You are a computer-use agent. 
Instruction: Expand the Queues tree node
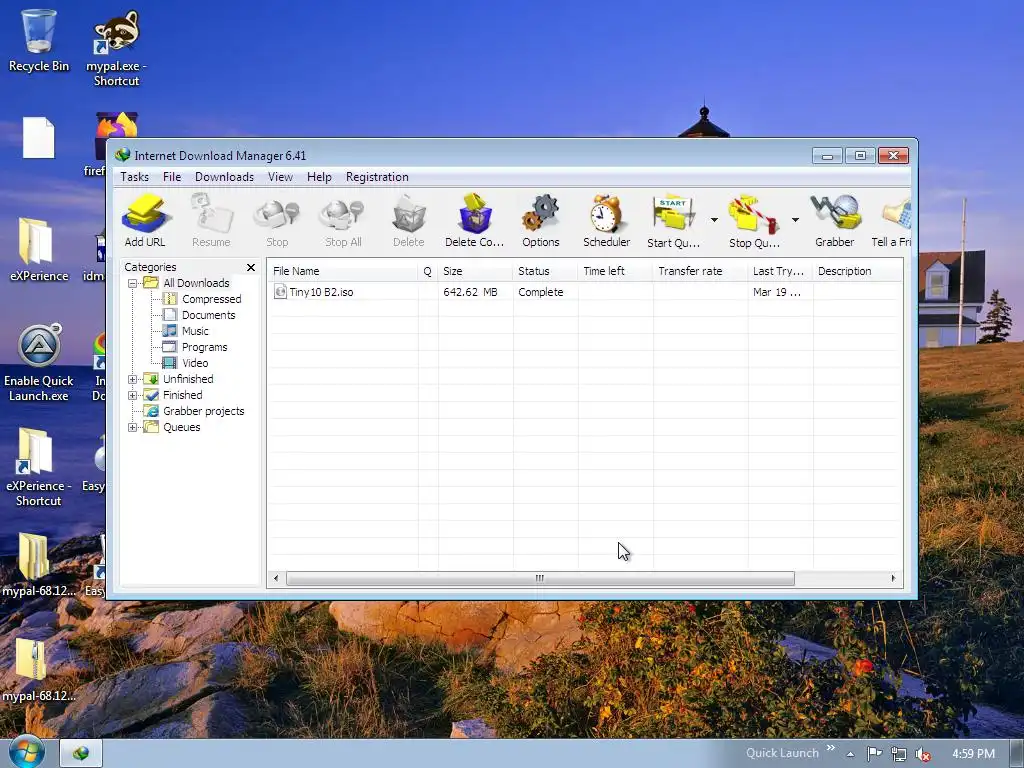pyautogui.click(x=133, y=427)
